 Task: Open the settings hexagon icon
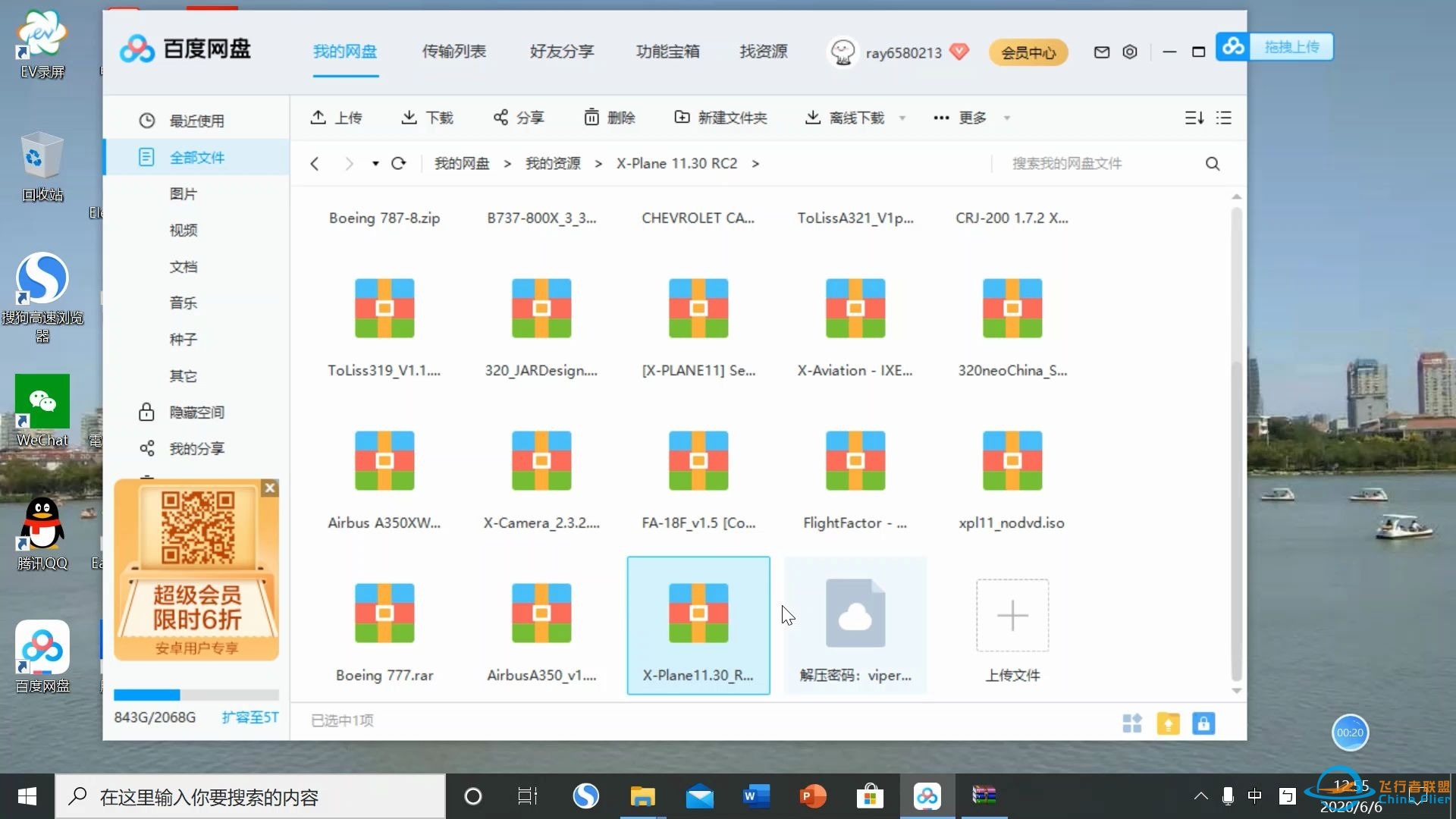1130,52
